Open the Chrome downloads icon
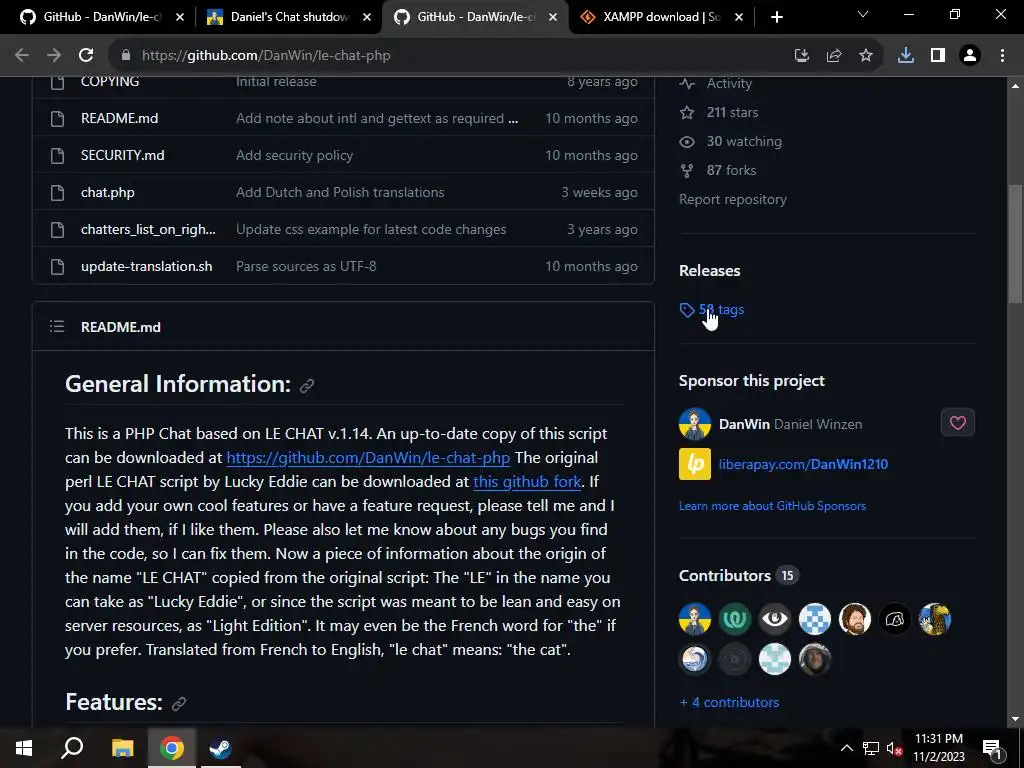 906,56
